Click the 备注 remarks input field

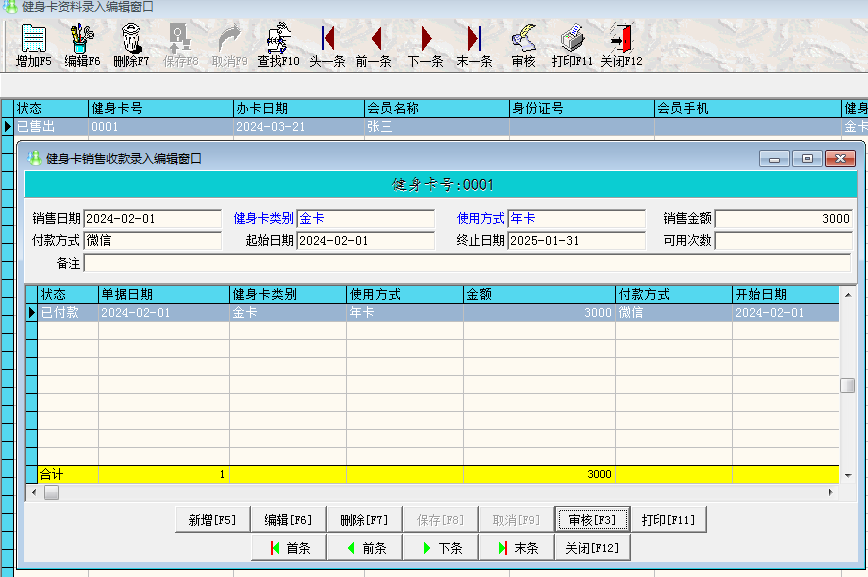(x=468, y=263)
